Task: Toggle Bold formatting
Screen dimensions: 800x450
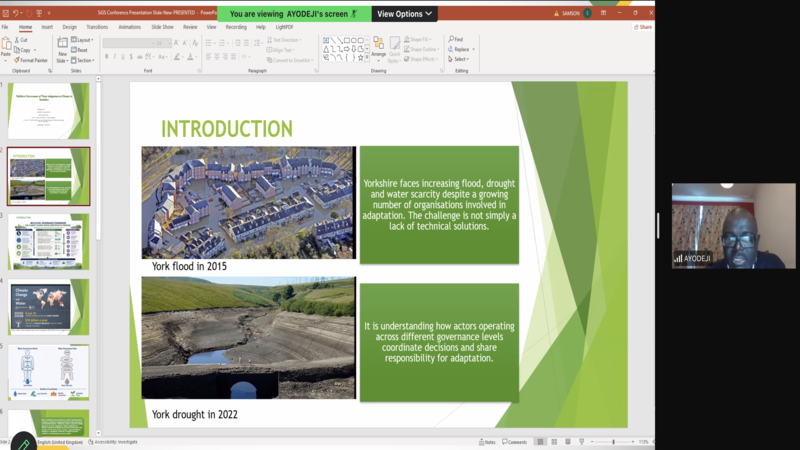Action: [x=107, y=57]
